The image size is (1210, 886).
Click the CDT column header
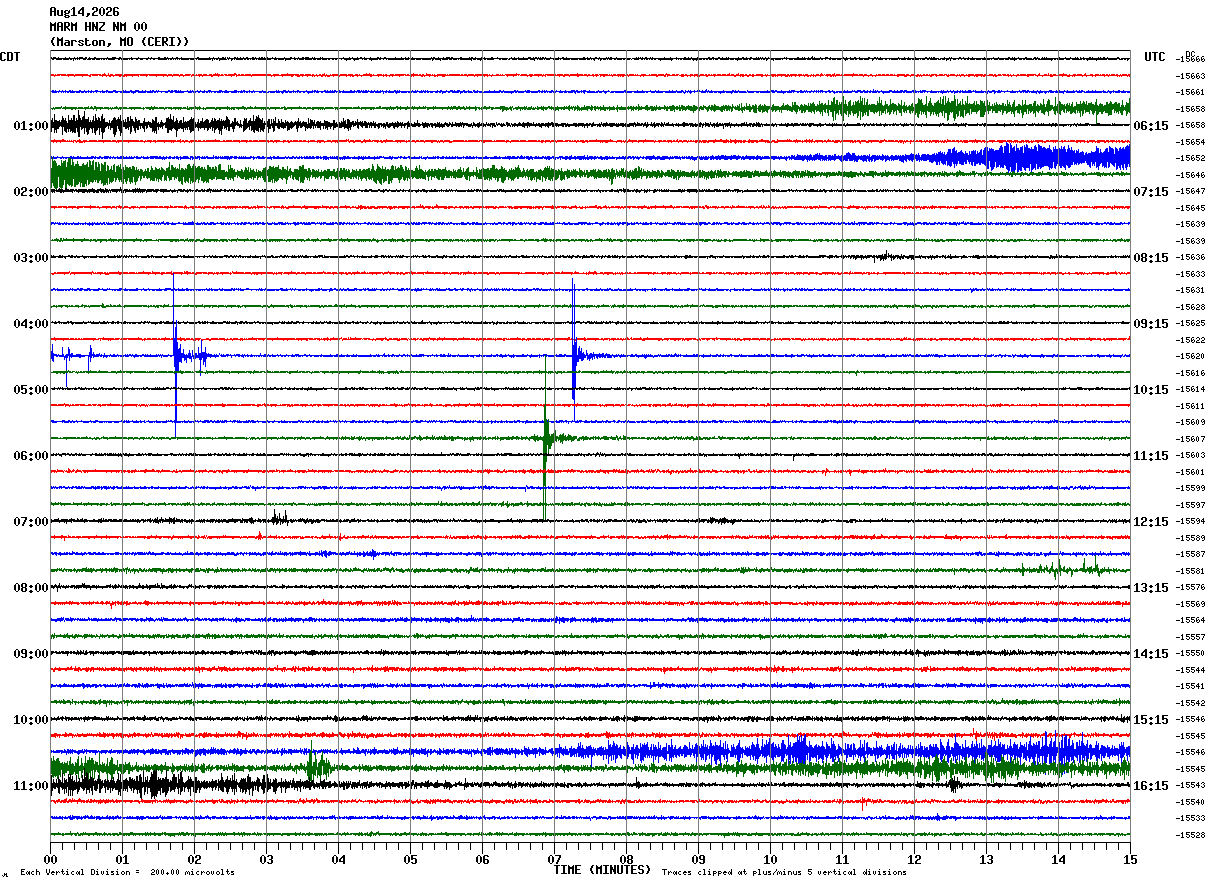click(x=10, y=57)
